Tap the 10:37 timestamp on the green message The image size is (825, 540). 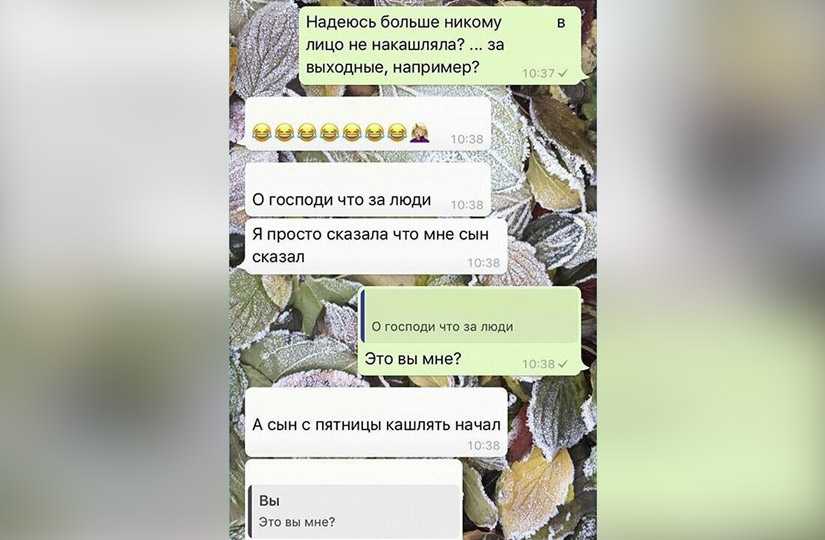pyautogui.click(x=539, y=73)
